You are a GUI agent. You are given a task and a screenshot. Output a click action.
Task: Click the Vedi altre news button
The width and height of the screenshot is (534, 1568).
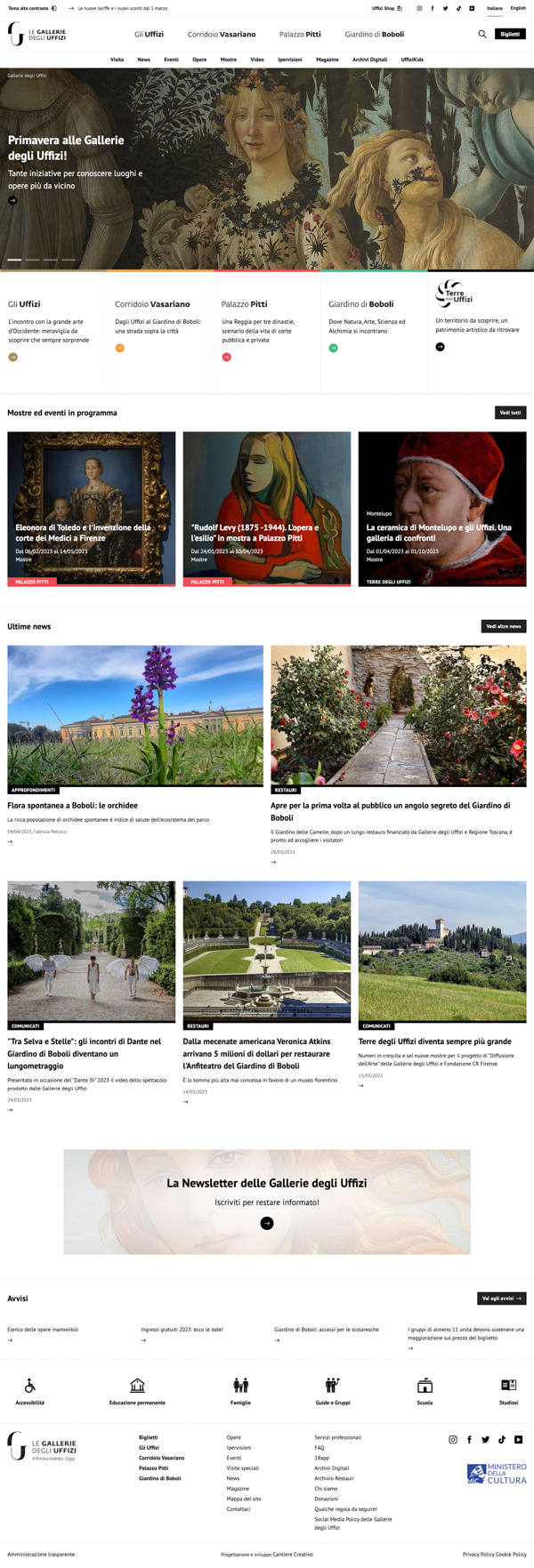pyautogui.click(x=504, y=626)
